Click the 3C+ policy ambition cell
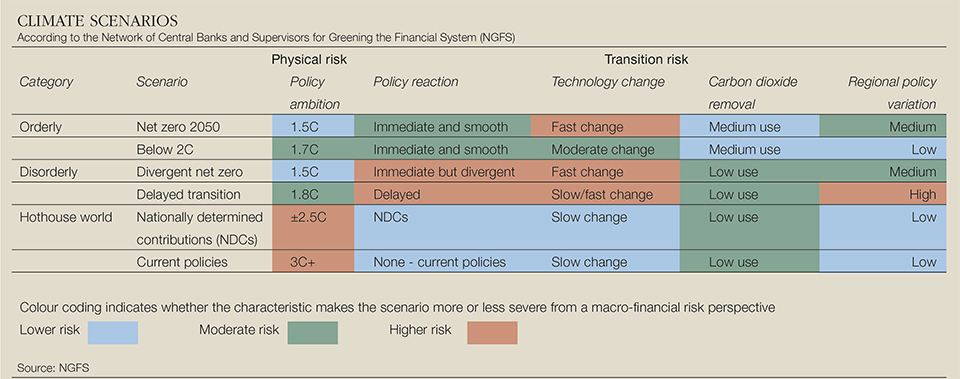The width and height of the screenshot is (960, 379). click(313, 261)
